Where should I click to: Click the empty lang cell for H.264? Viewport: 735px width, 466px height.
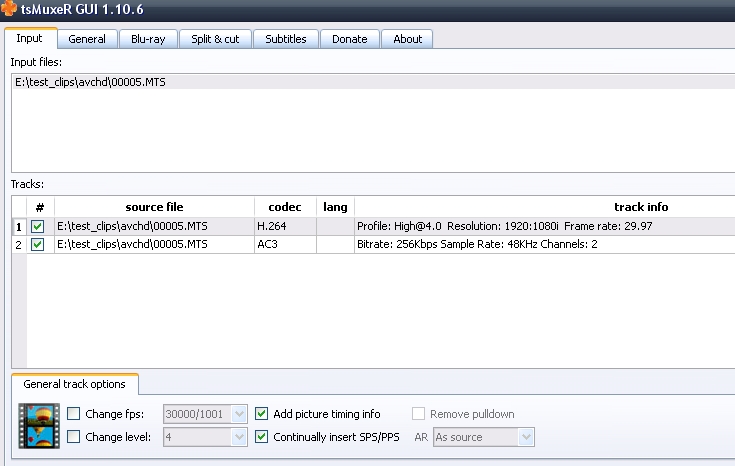pos(335,226)
